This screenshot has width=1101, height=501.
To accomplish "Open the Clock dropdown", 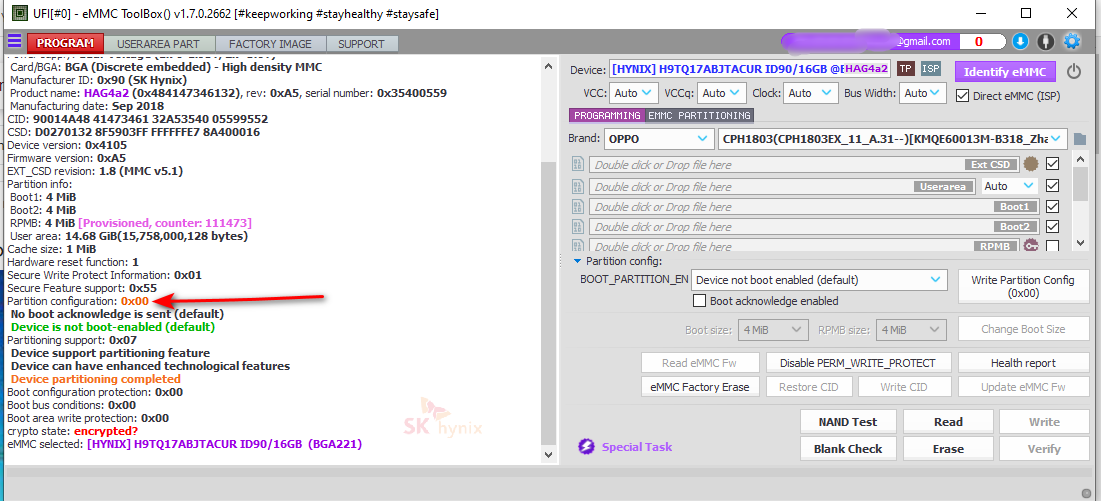I will (x=810, y=93).
